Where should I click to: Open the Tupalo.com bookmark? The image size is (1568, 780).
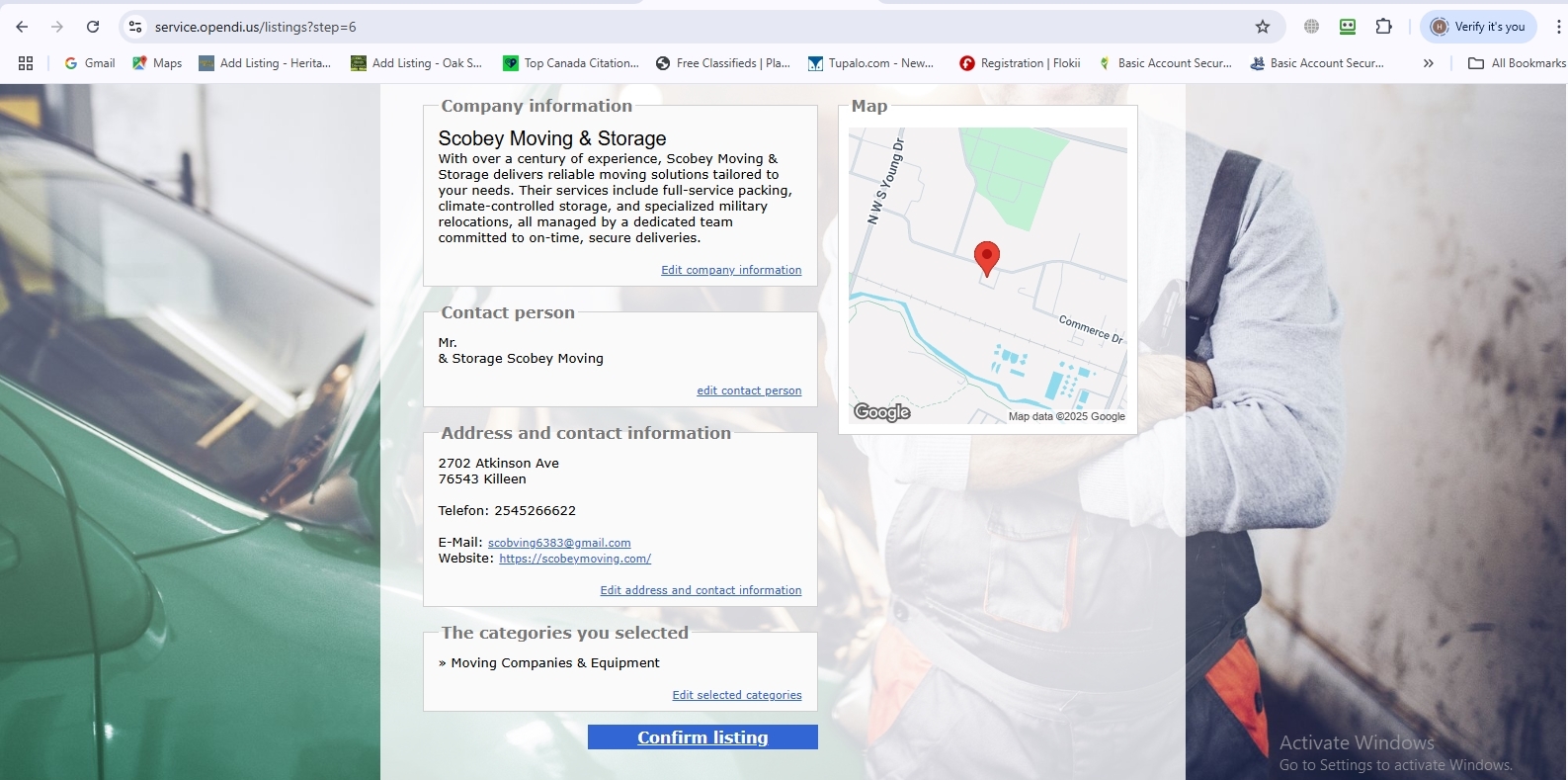coord(871,63)
